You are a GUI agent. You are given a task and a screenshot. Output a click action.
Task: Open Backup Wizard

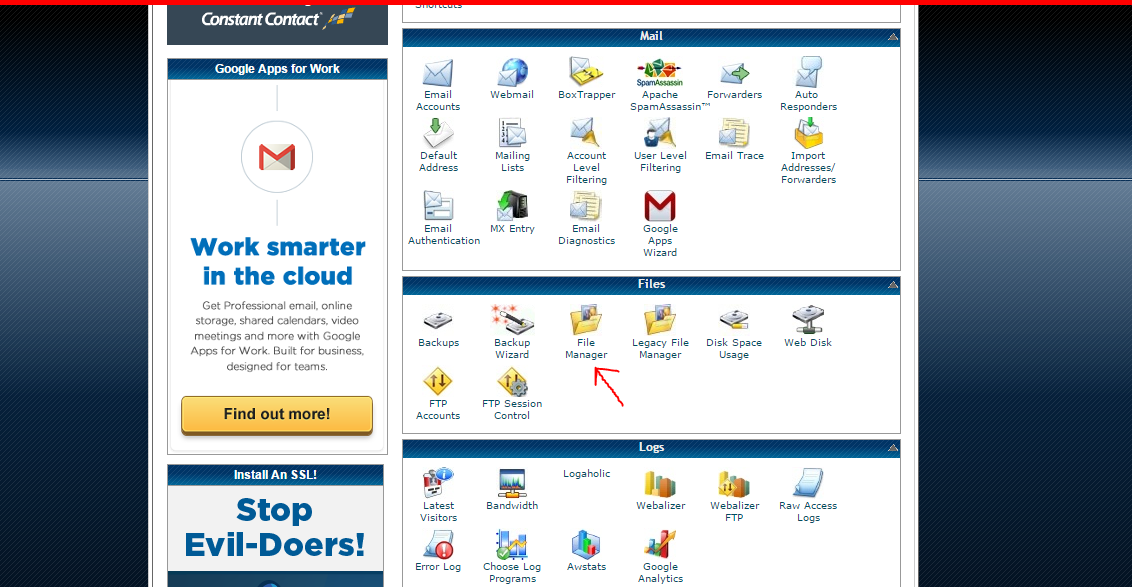(x=512, y=333)
